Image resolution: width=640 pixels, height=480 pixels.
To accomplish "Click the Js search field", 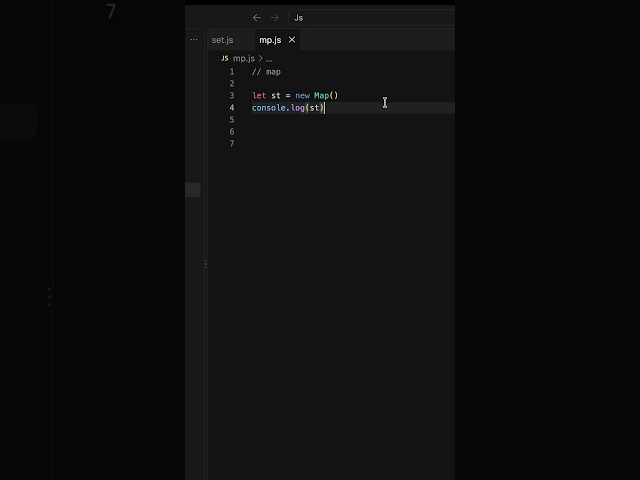I will (x=371, y=18).
